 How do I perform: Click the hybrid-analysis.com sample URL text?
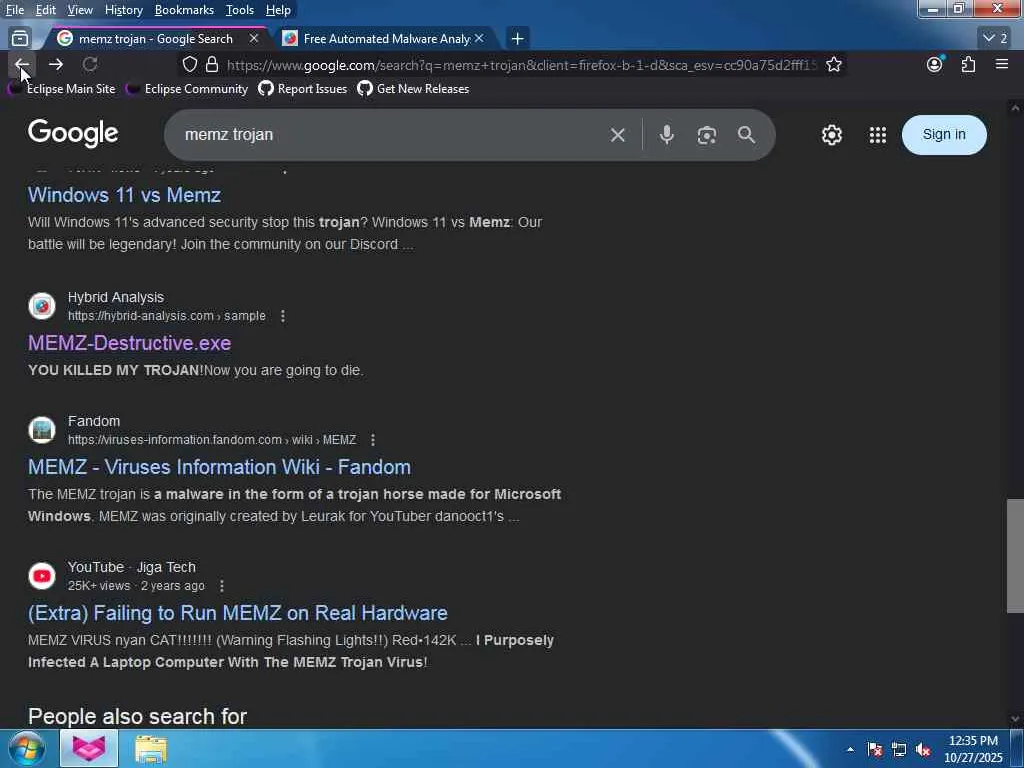167,316
